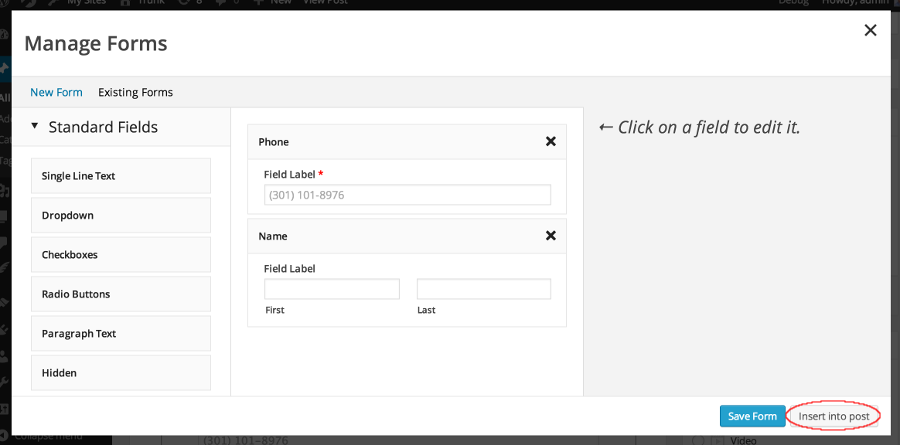Close the Manage Forms dialog

(870, 31)
